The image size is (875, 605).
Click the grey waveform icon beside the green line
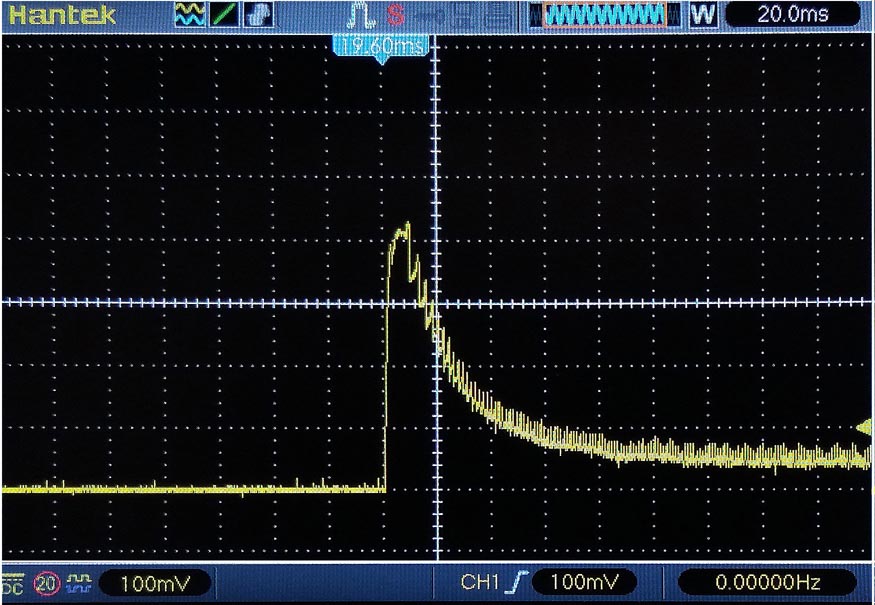(258, 15)
